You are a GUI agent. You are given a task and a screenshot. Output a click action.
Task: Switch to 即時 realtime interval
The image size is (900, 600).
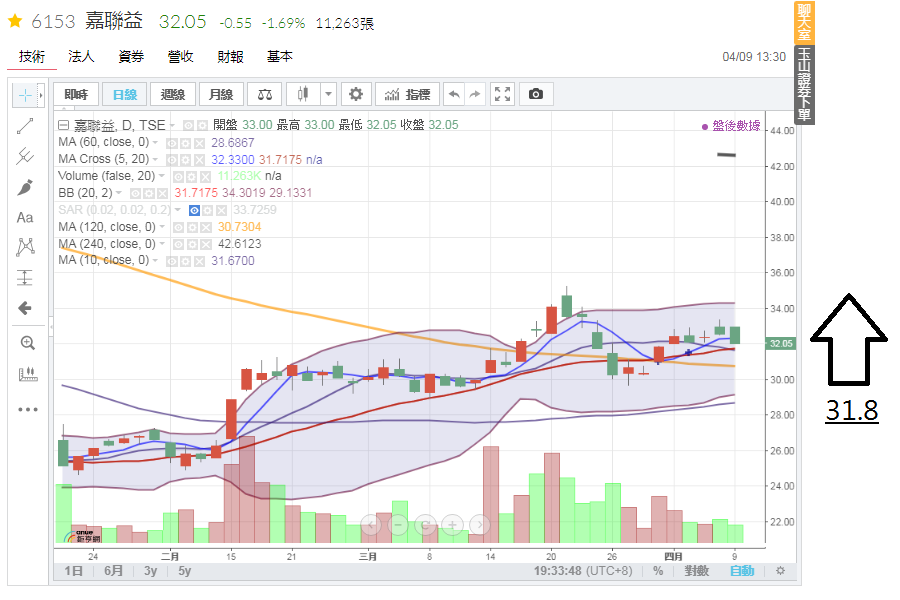76,94
